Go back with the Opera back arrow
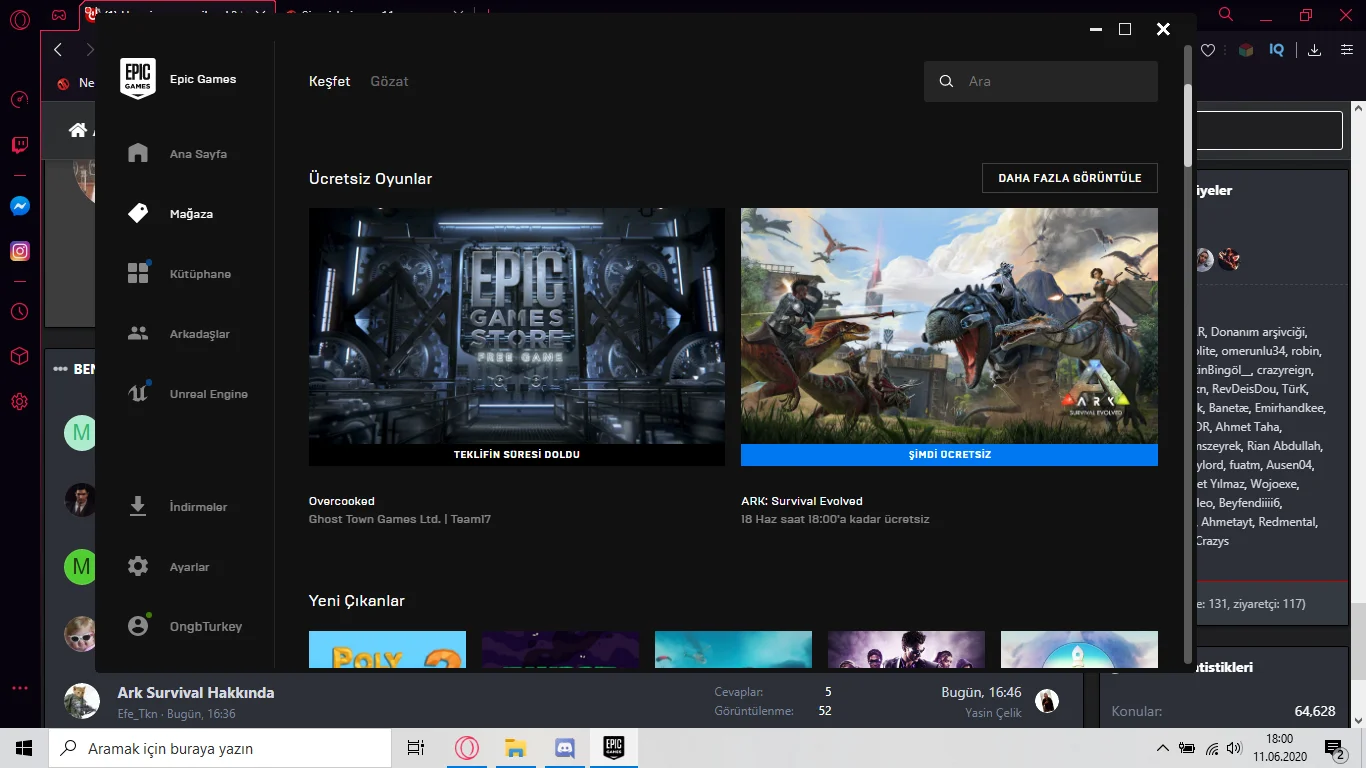 [58, 49]
